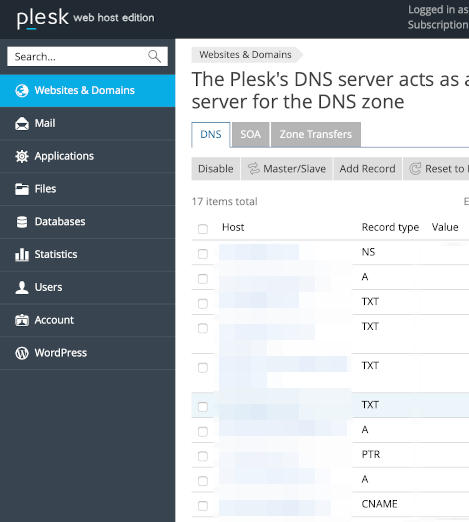Click the CNAME record type cell

(379, 504)
